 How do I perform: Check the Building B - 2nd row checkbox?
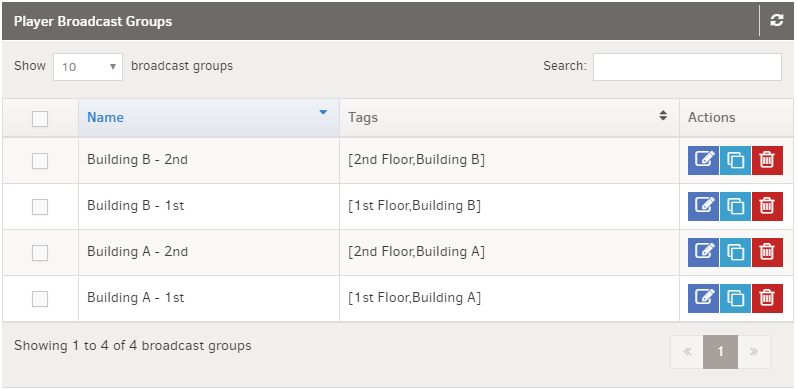pyautogui.click(x=40, y=161)
